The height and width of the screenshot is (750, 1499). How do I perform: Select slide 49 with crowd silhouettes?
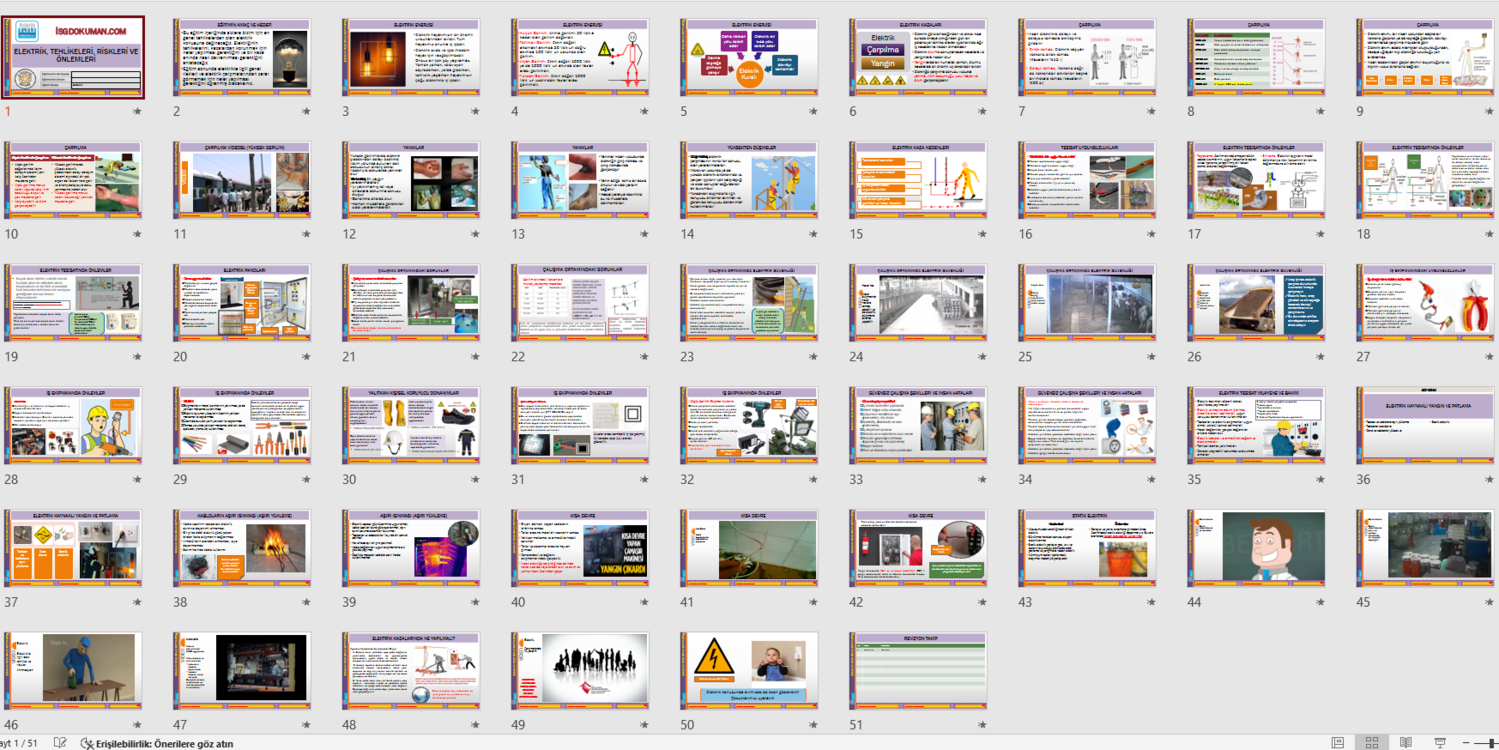tap(580, 672)
